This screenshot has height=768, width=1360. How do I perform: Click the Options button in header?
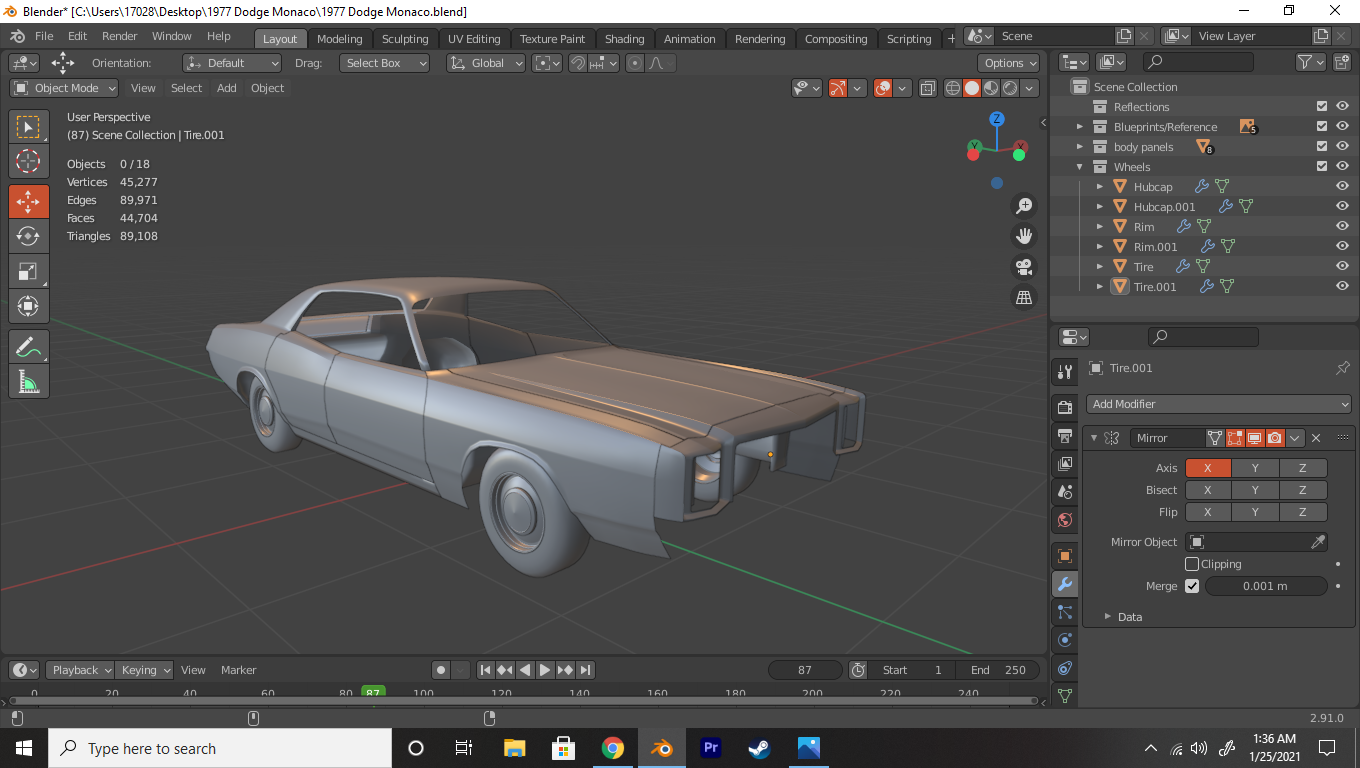coord(1008,63)
